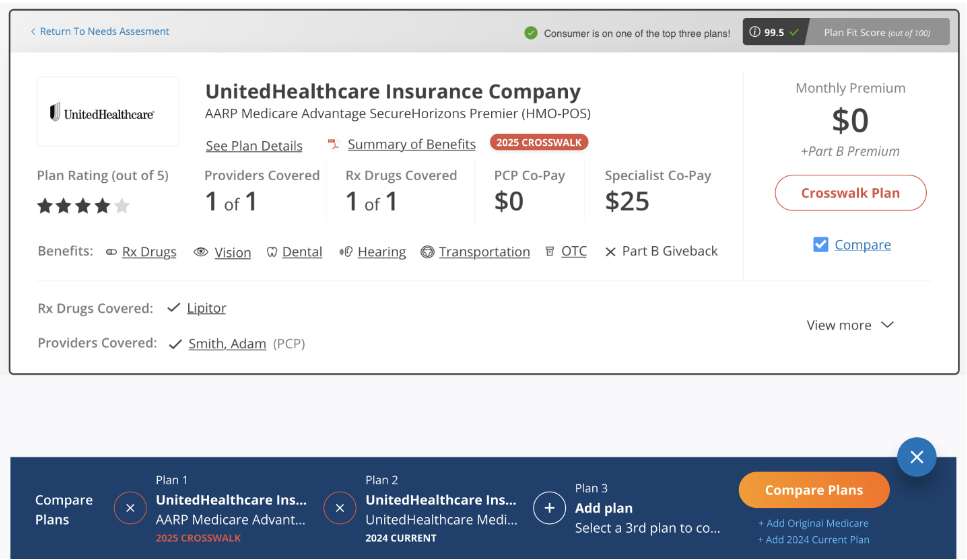Click the Crosswalk Plan button

(850, 193)
